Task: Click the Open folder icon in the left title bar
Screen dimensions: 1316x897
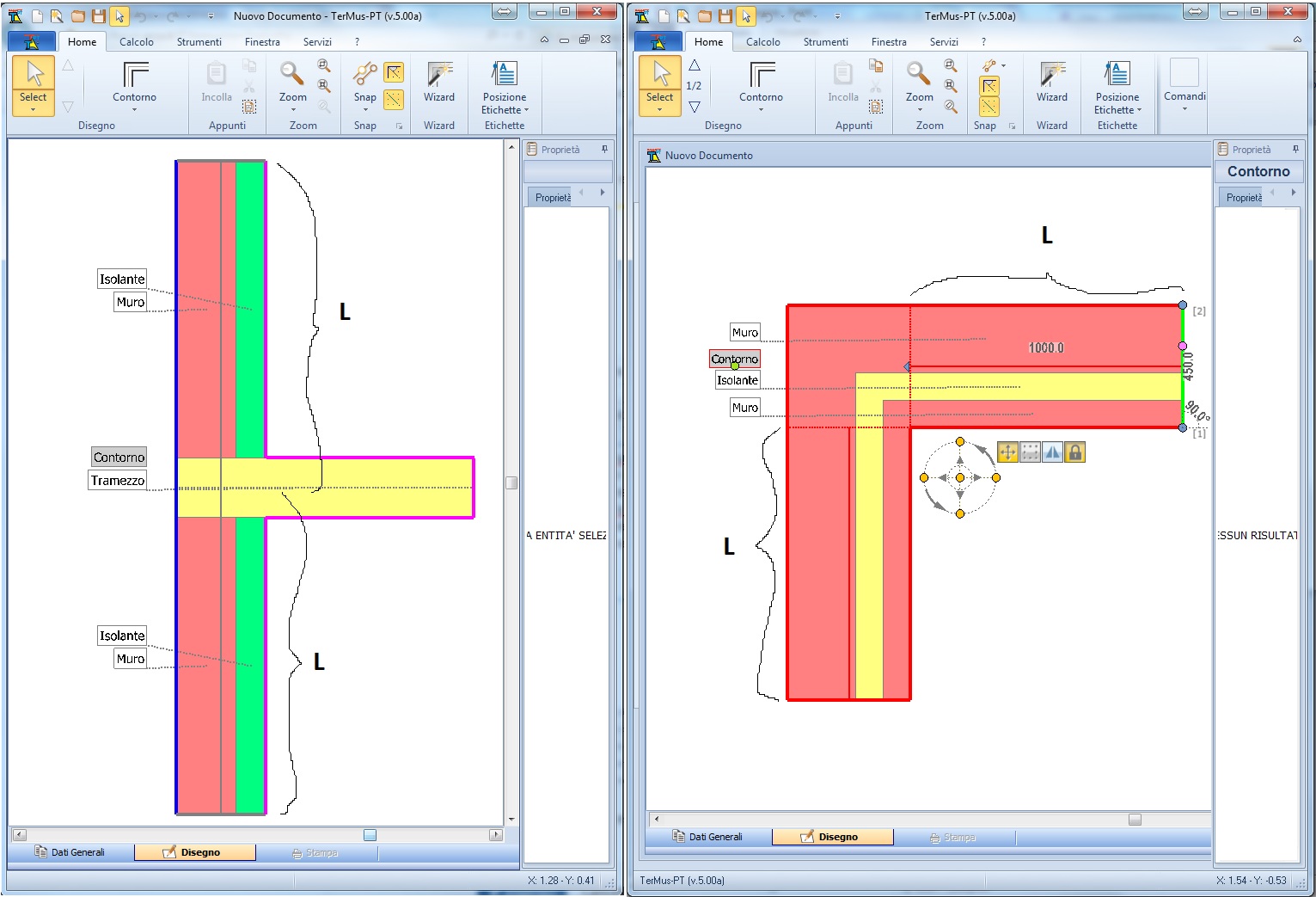Action: pyautogui.click(x=78, y=16)
